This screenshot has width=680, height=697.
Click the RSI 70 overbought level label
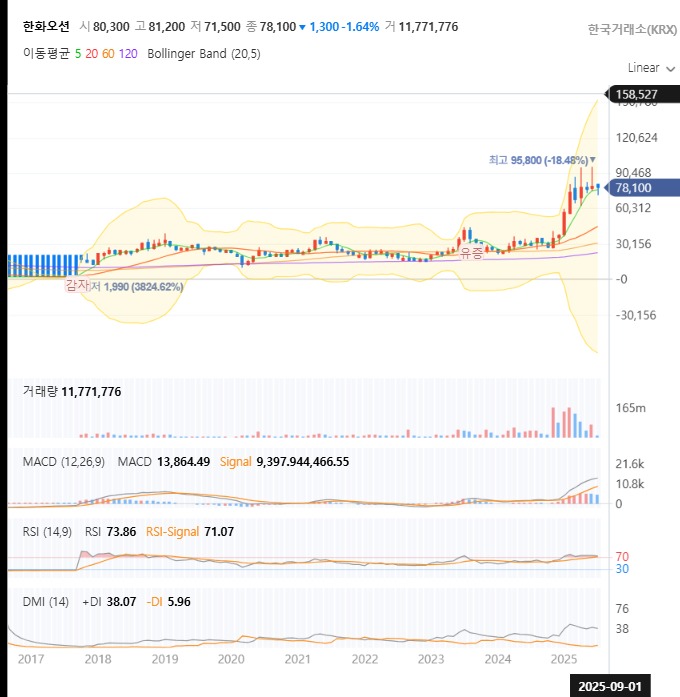622,557
